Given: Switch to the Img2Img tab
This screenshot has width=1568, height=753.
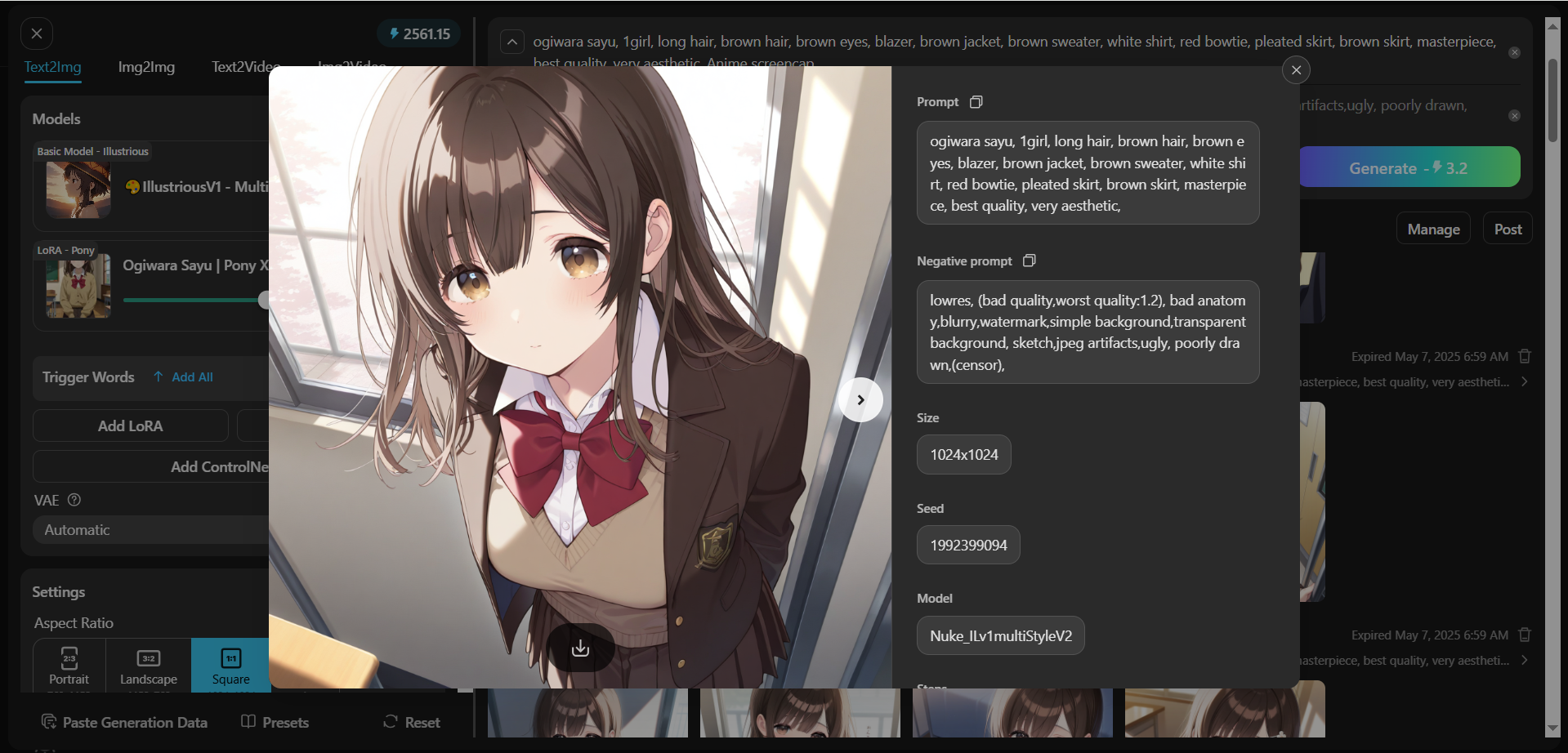Looking at the screenshot, I should click(x=146, y=67).
